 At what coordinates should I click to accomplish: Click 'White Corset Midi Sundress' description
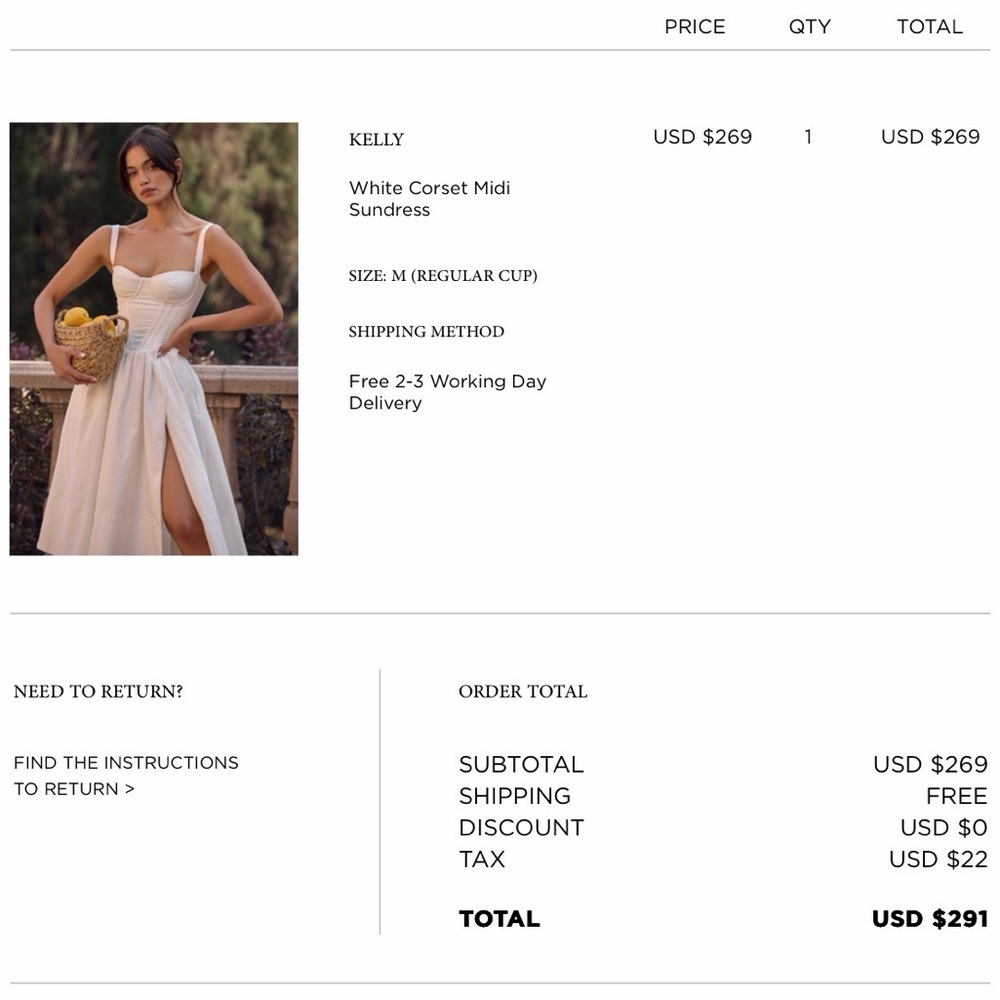click(429, 199)
